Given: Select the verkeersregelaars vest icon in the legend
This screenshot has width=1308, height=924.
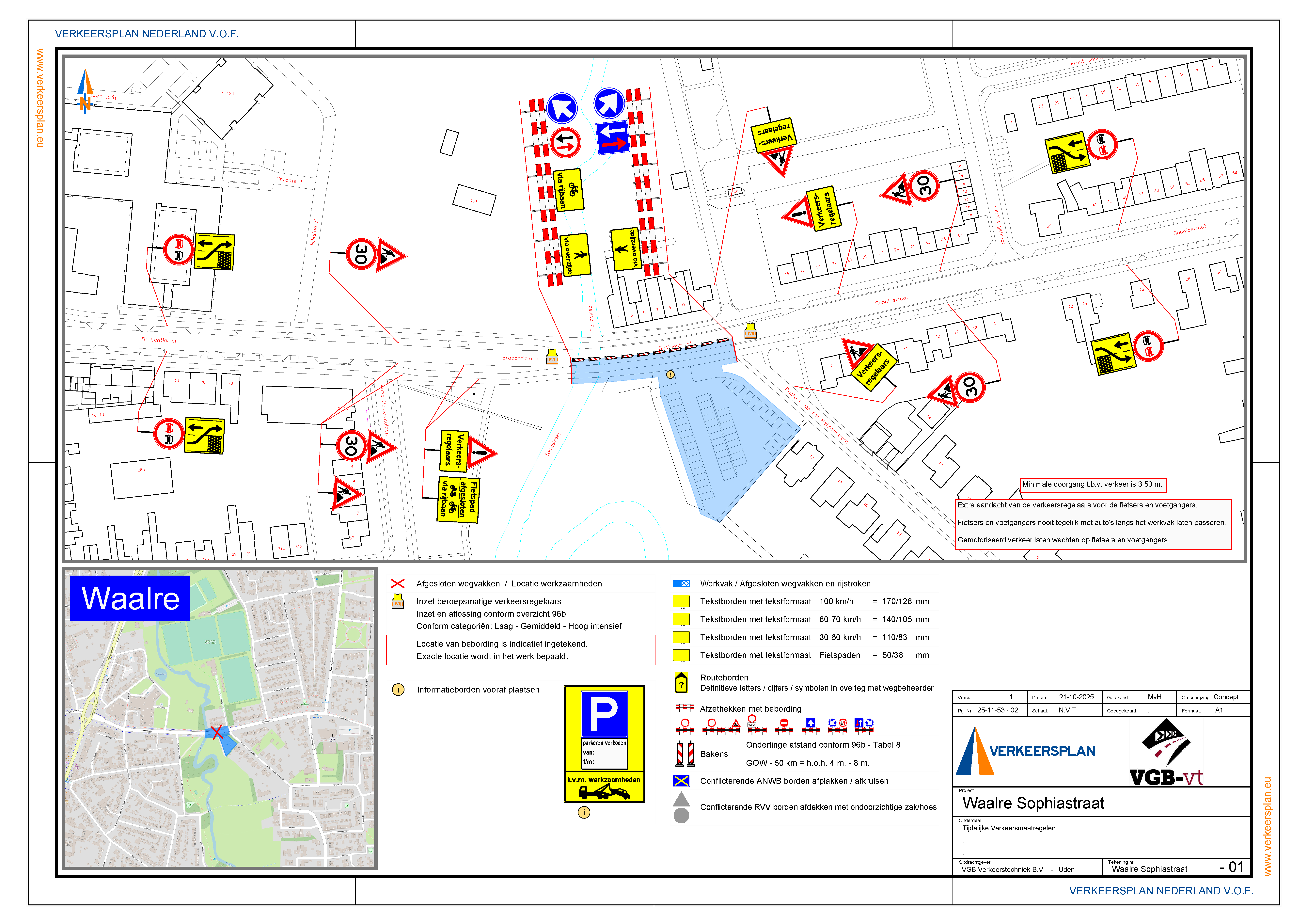Looking at the screenshot, I should (x=397, y=602).
